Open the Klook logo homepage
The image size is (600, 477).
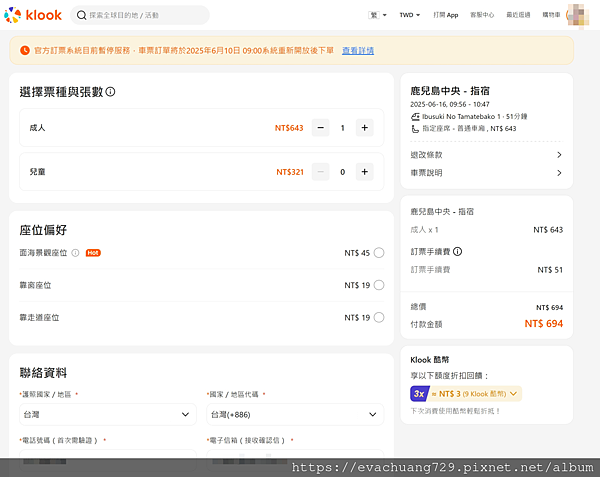pyautogui.click(x=33, y=15)
